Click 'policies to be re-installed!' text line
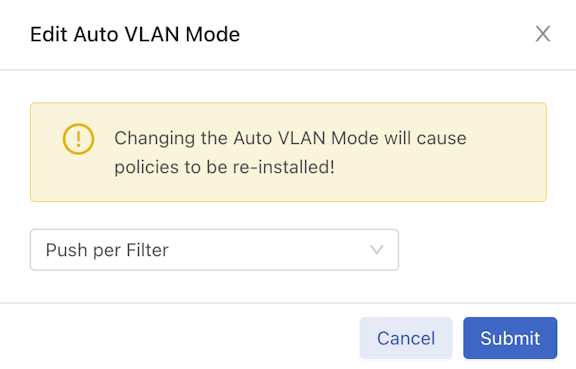576x369 pixels. click(224, 167)
